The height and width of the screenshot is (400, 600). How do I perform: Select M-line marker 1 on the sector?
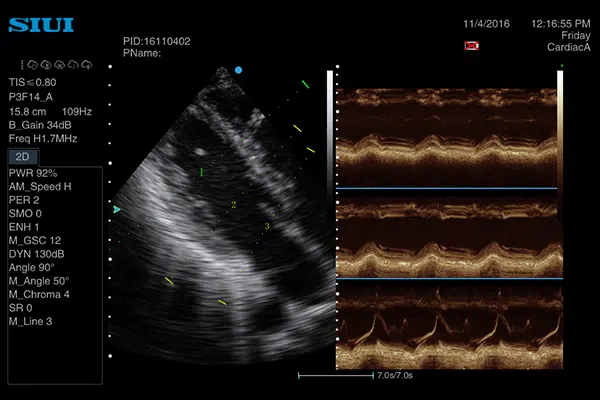click(202, 173)
